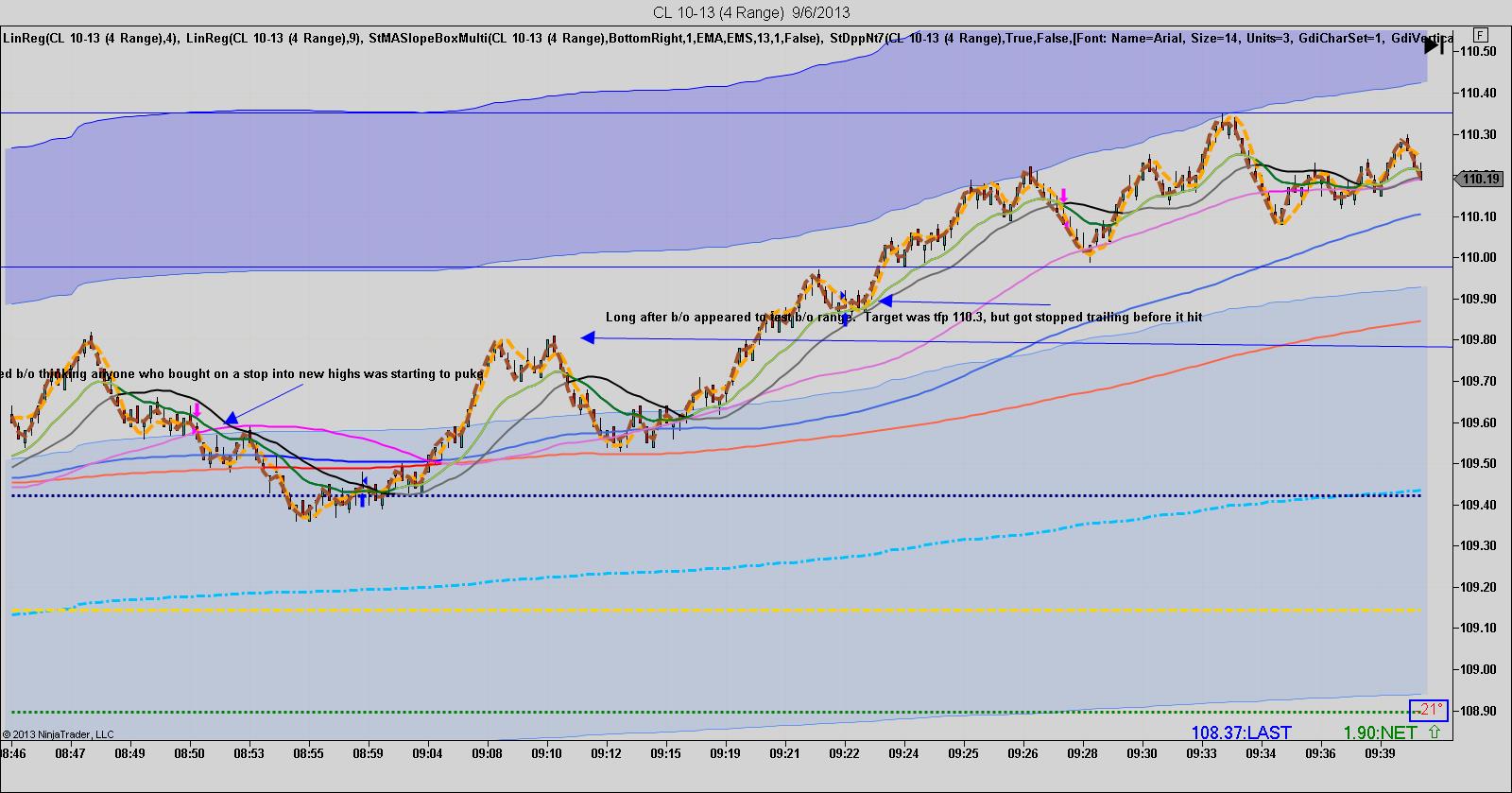Click the pink down arrow near 09:26
This screenshot has height=793, width=1512.
click(1062, 197)
